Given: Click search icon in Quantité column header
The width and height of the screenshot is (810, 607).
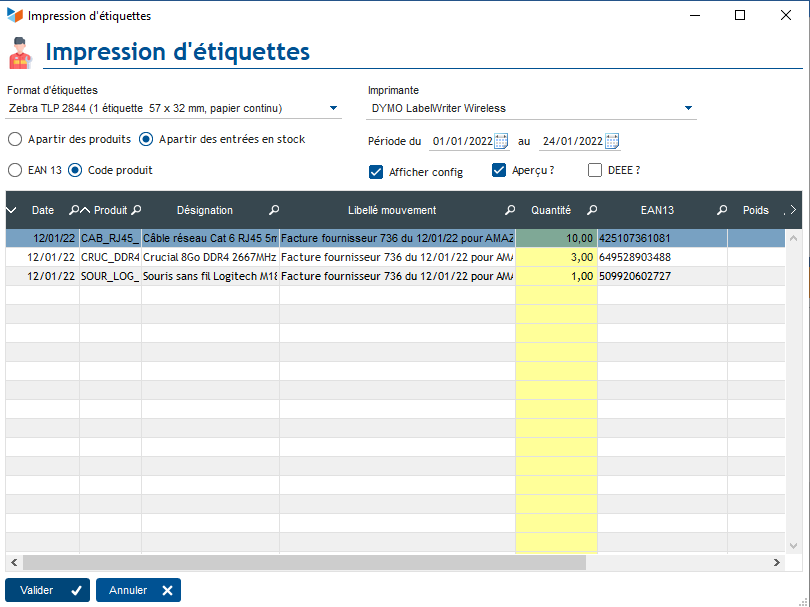Looking at the screenshot, I should [x=591, y=211].
